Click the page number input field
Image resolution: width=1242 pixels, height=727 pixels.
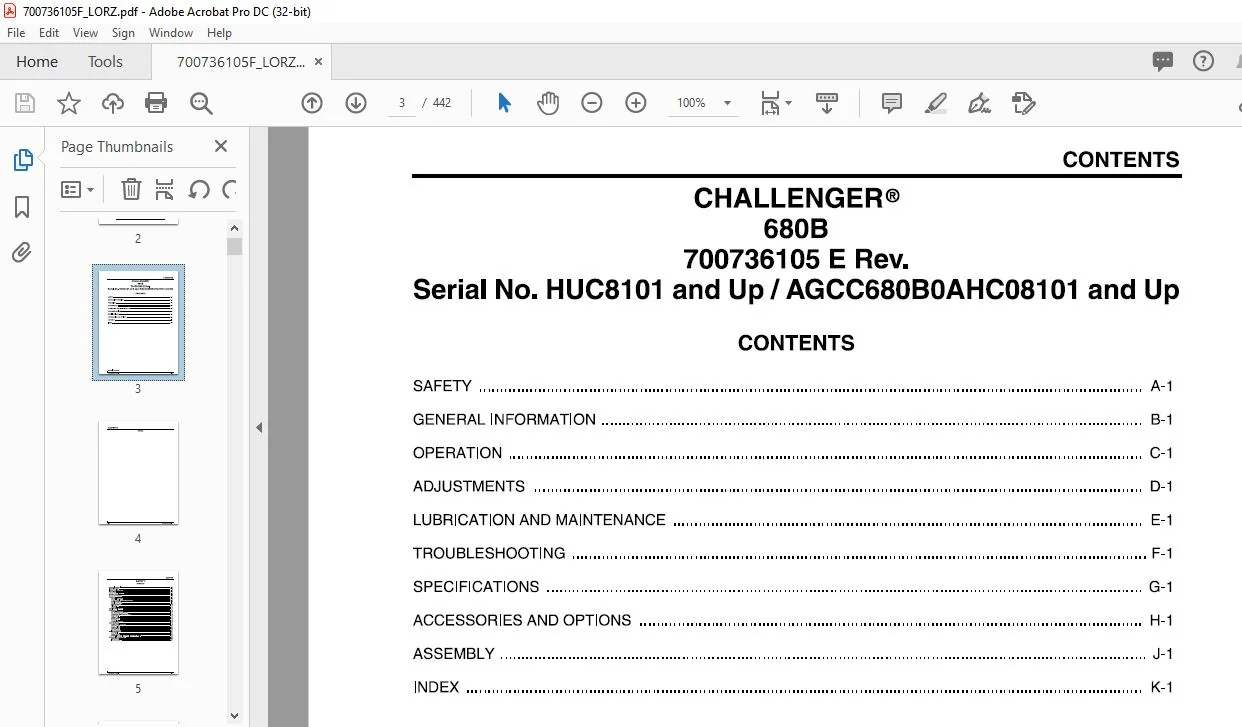(401, 103)
